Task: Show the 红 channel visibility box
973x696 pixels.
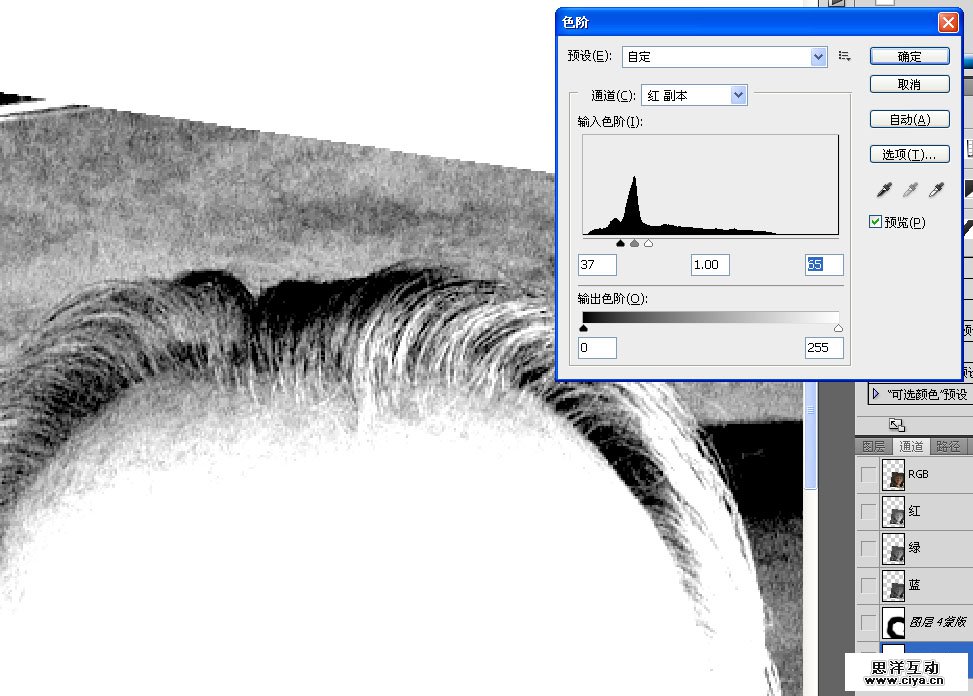Action: [x=868, y=511]
